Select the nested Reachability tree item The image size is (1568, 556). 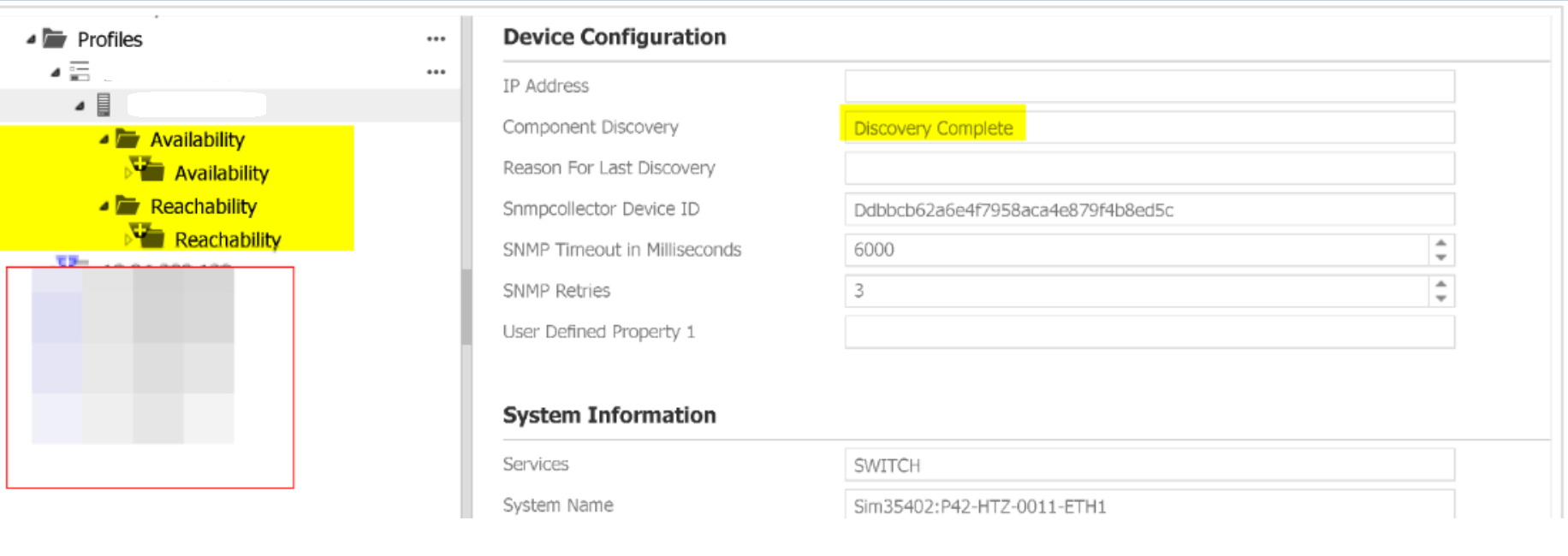tap(228, 240)
